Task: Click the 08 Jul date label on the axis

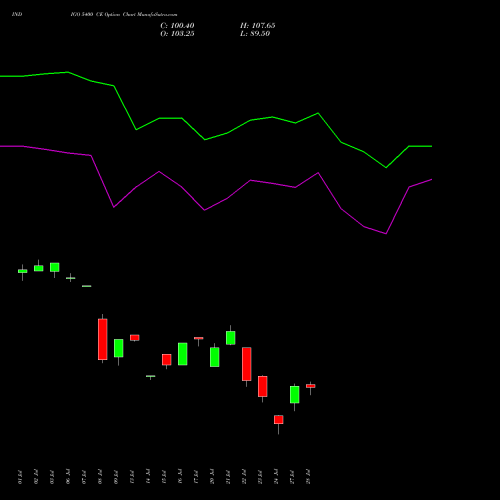Action: coord(100,477)
